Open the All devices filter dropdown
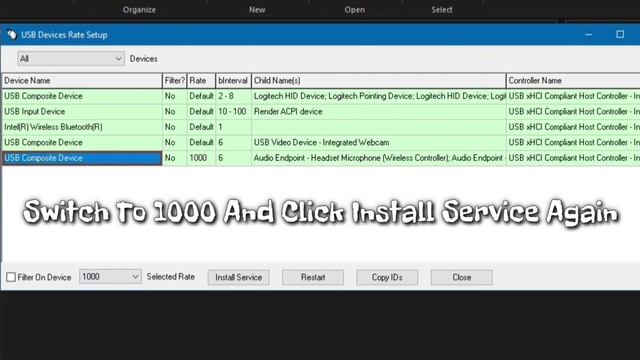Screen dimensions: 640x360 pos(71,59)
